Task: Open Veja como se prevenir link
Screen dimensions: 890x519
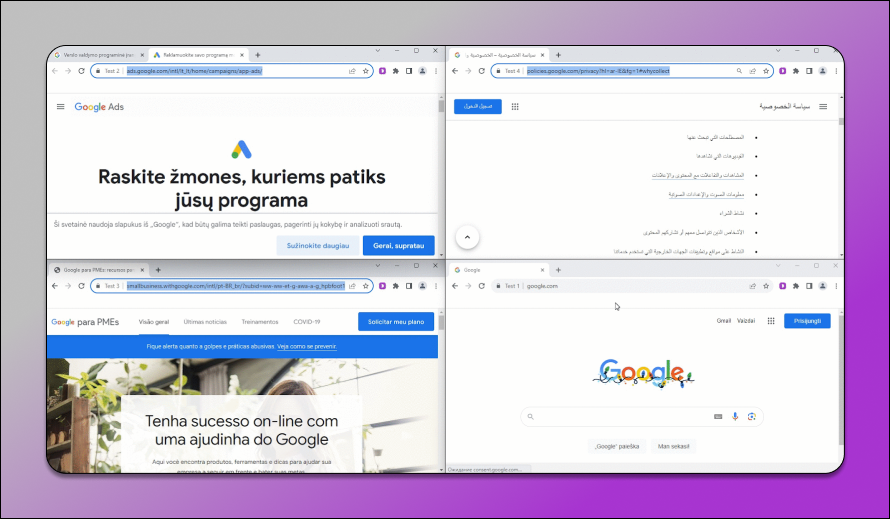Action: tap(307, 346)
